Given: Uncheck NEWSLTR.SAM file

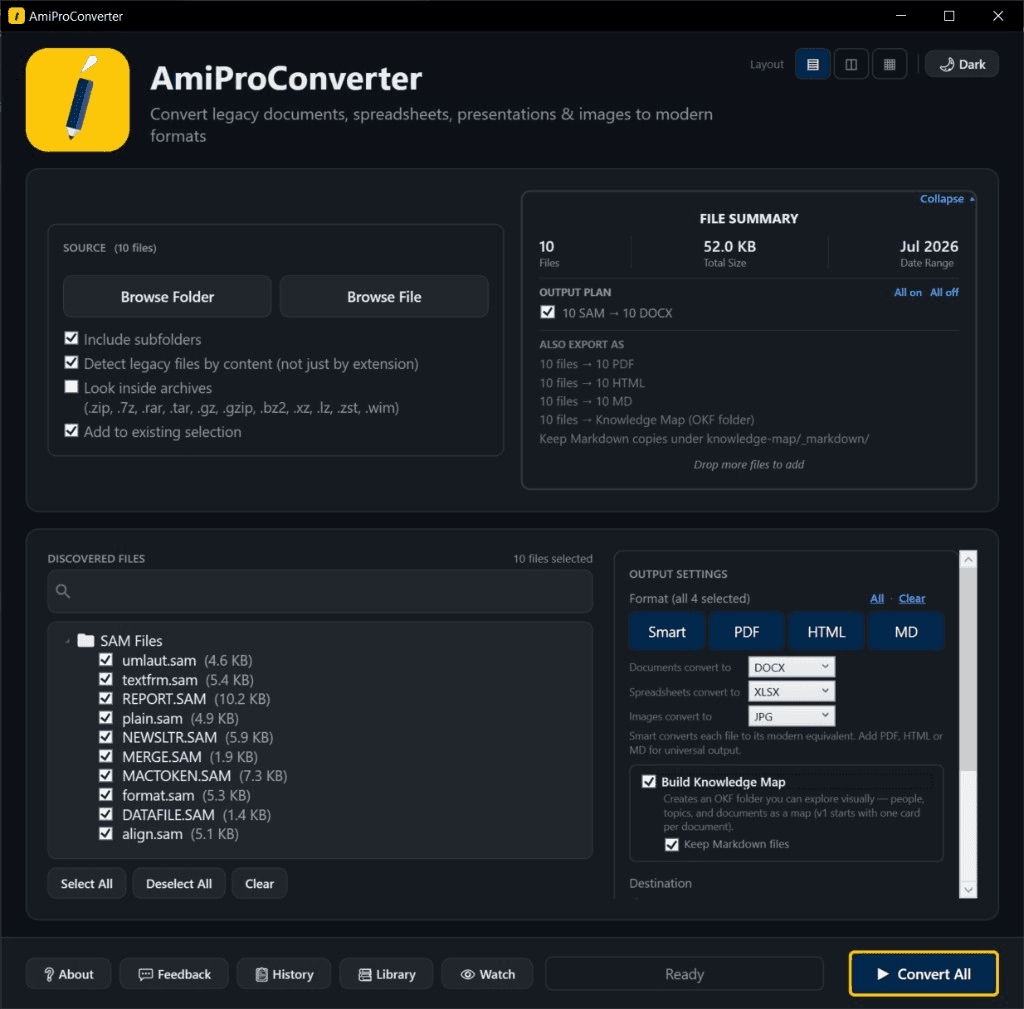Looking at the screenshot, I should point(105,737).
